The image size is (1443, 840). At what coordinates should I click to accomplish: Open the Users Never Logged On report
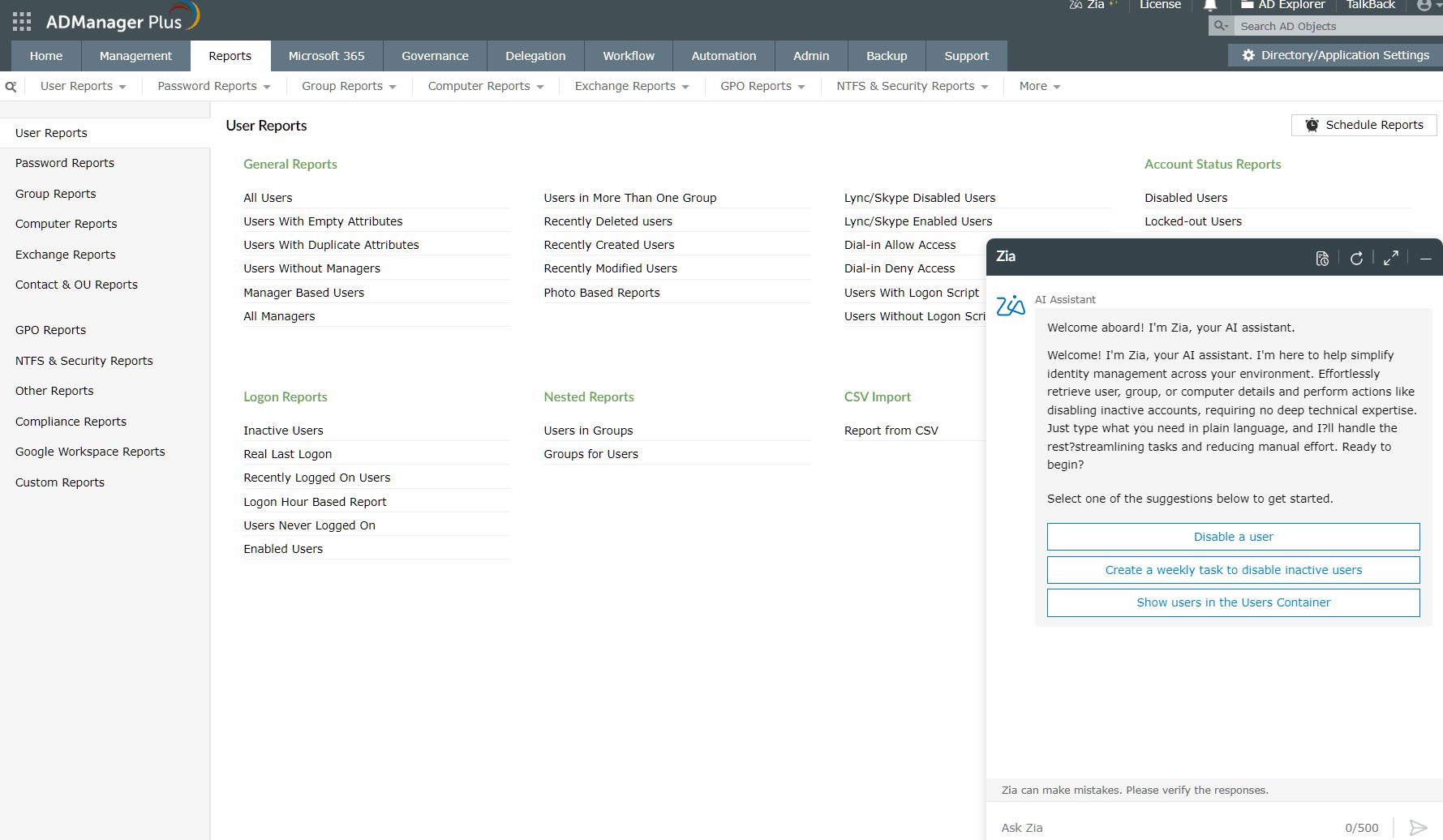click(310, 525)
